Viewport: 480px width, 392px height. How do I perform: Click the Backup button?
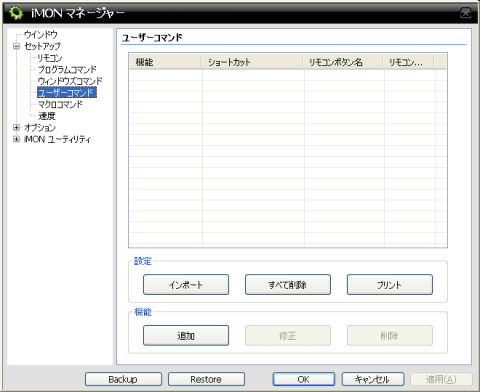pos(123,379)
